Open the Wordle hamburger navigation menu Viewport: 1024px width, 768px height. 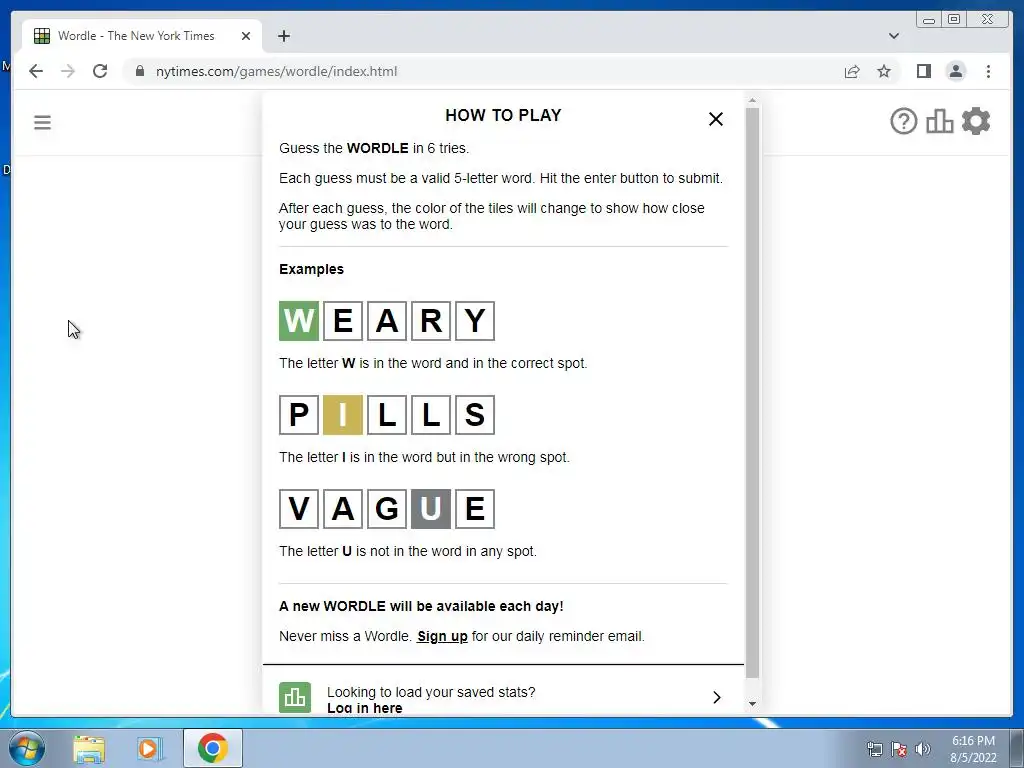click(x=42, y=122)
